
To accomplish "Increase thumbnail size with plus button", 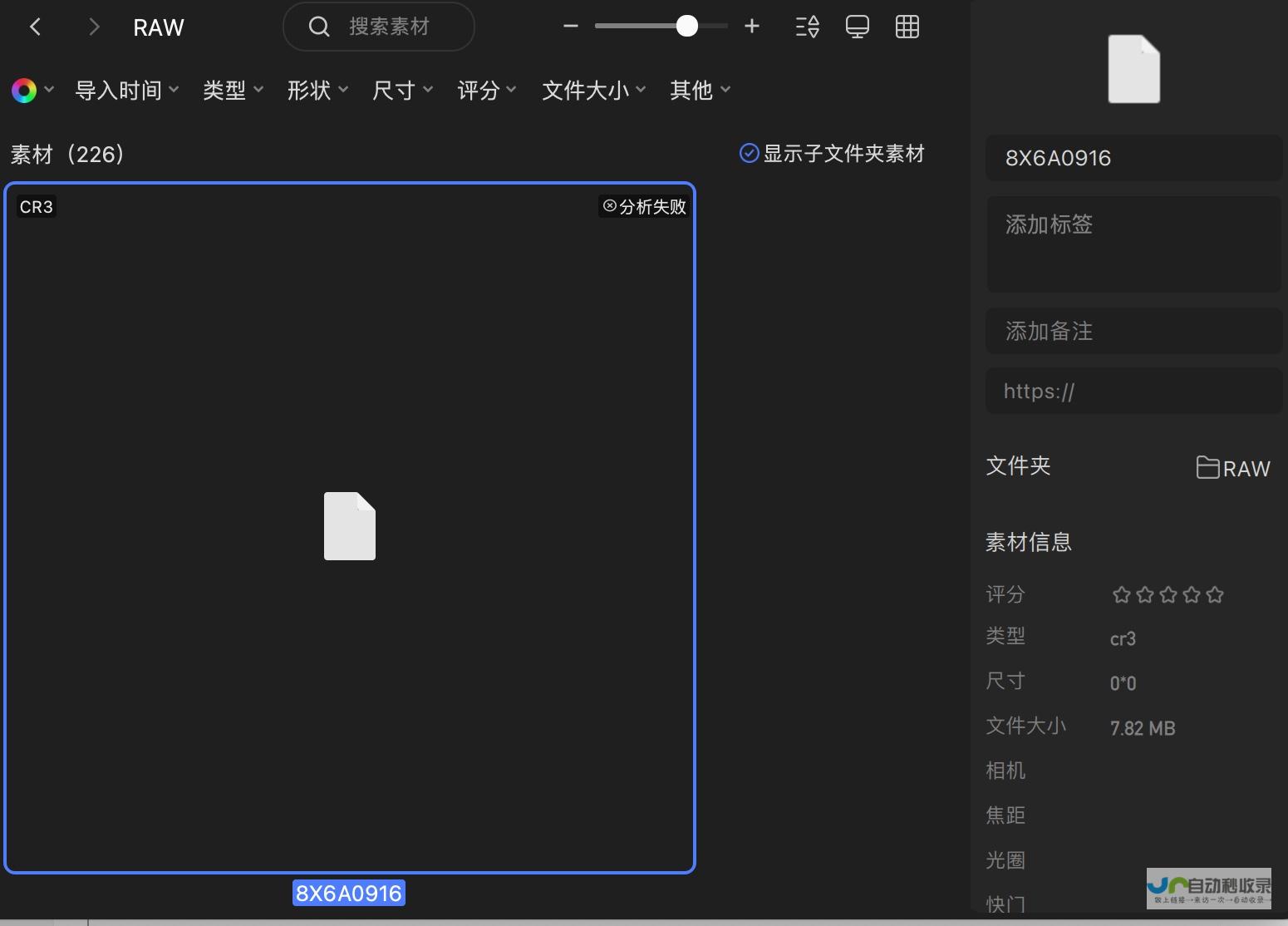I will (752, 27).
